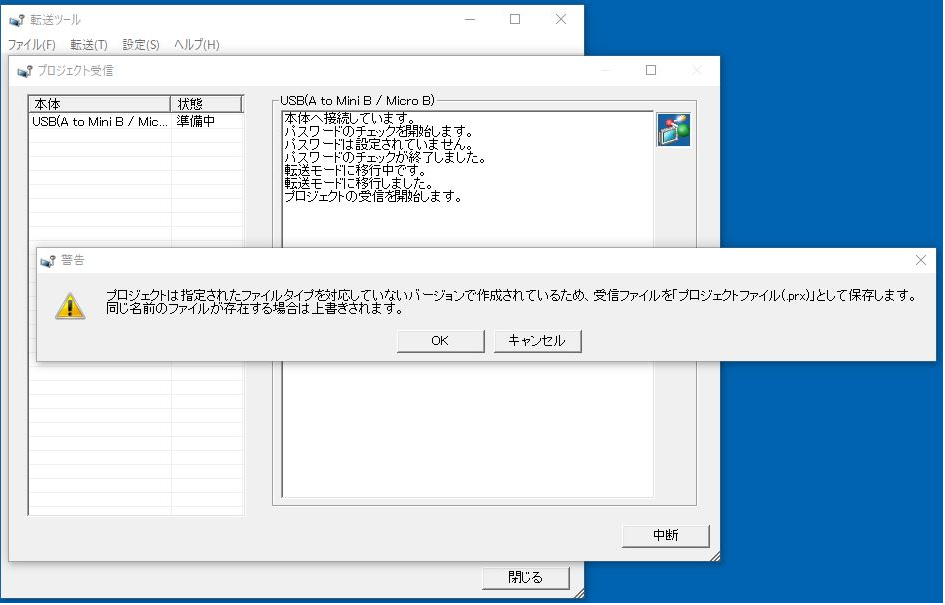
Task: Click the warning message about .prx file
Action: (512, 302)
